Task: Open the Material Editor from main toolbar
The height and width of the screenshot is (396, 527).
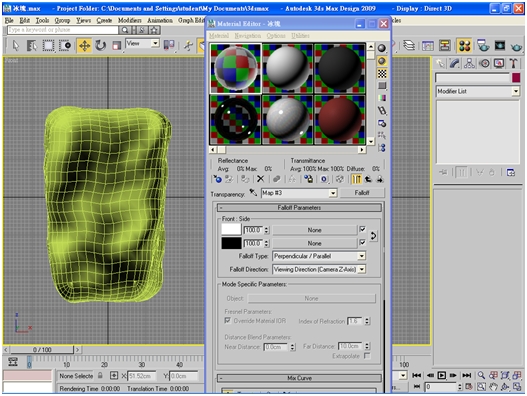Action: (x=464, y=45)
